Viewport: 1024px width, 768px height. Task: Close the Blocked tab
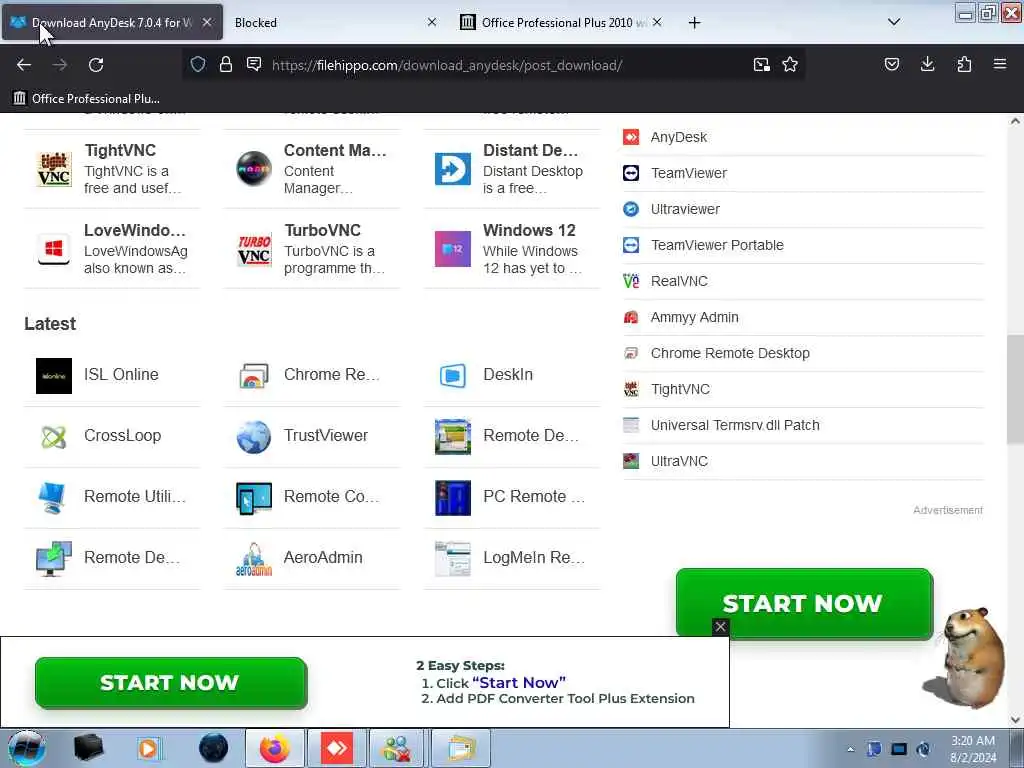[432, 22]
